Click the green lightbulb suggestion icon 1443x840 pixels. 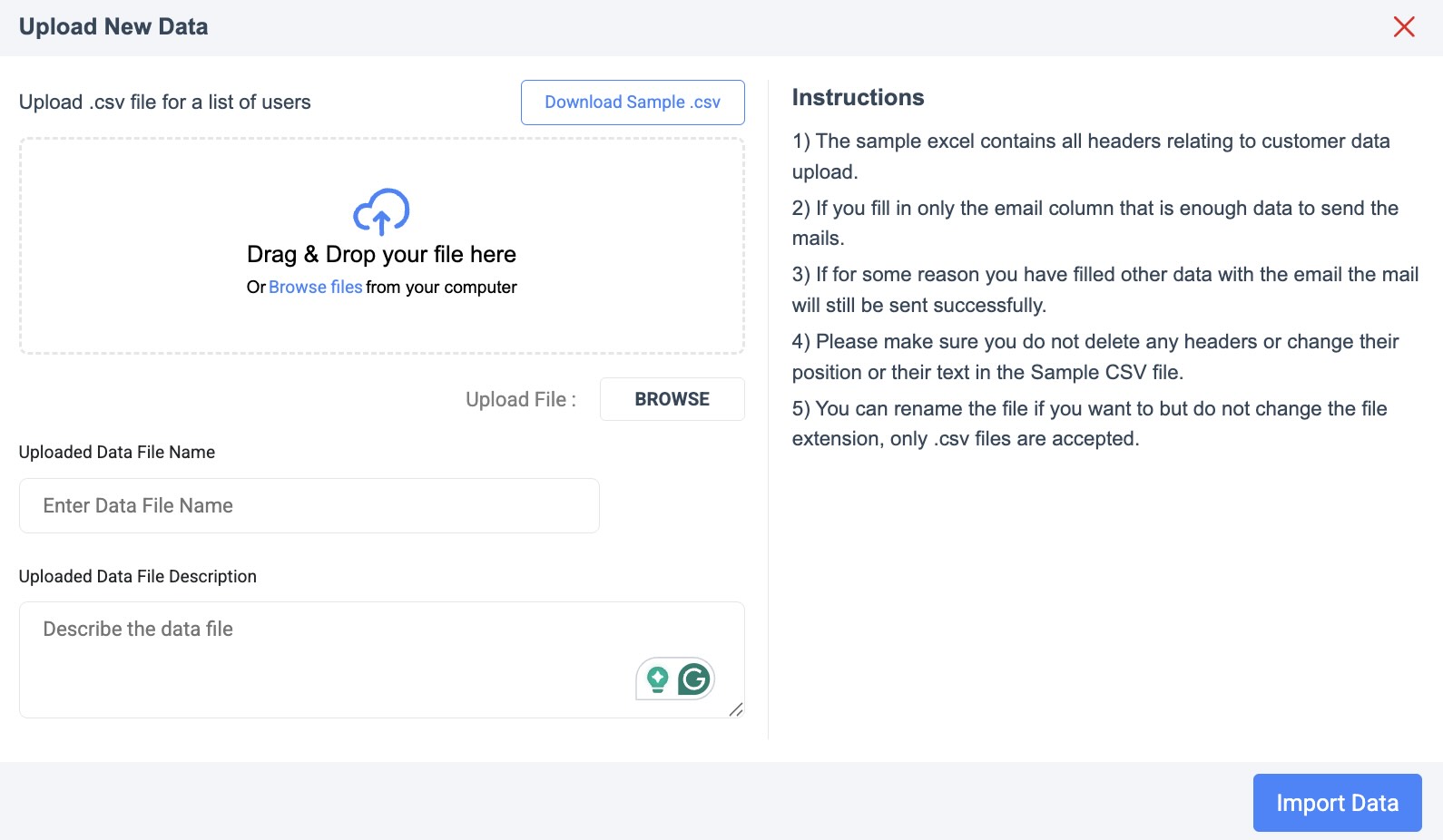pos(657,679)
